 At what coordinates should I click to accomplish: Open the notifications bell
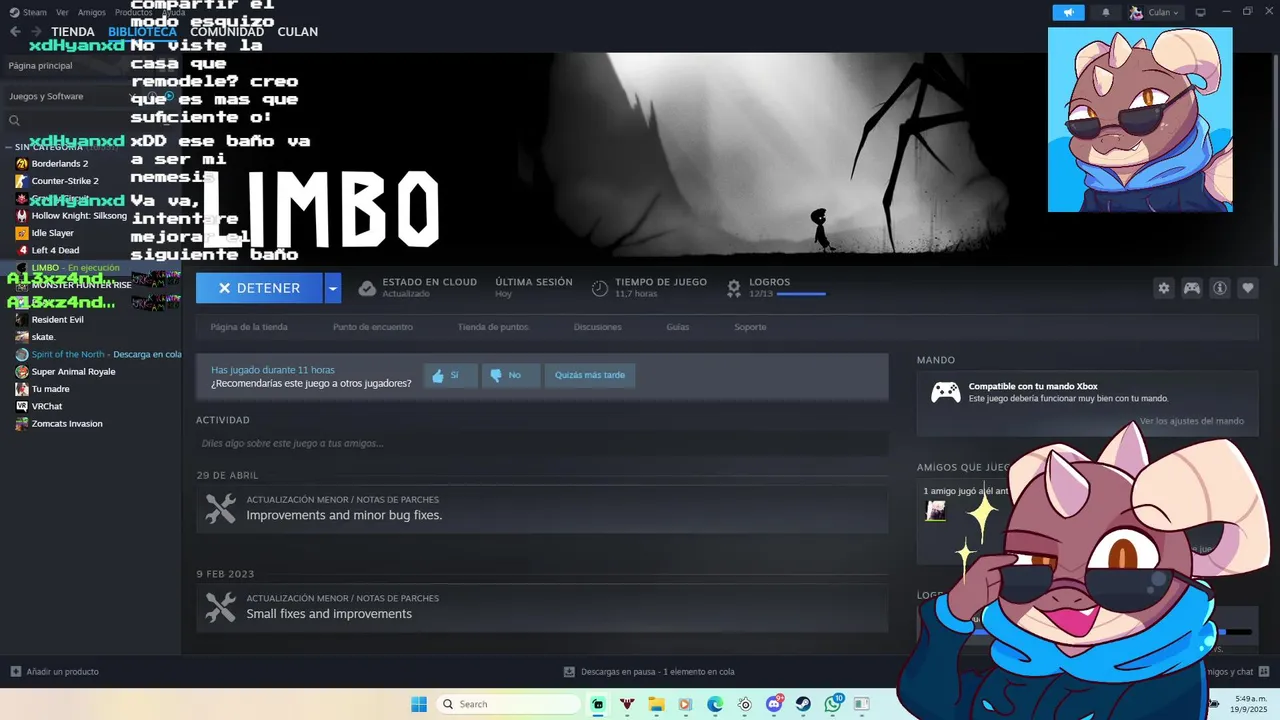1105,12
